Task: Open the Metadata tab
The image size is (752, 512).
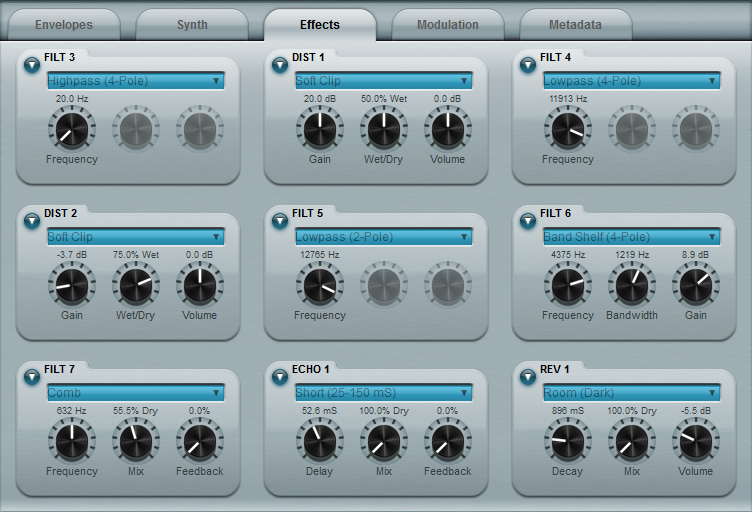Action: click(576, 25)
